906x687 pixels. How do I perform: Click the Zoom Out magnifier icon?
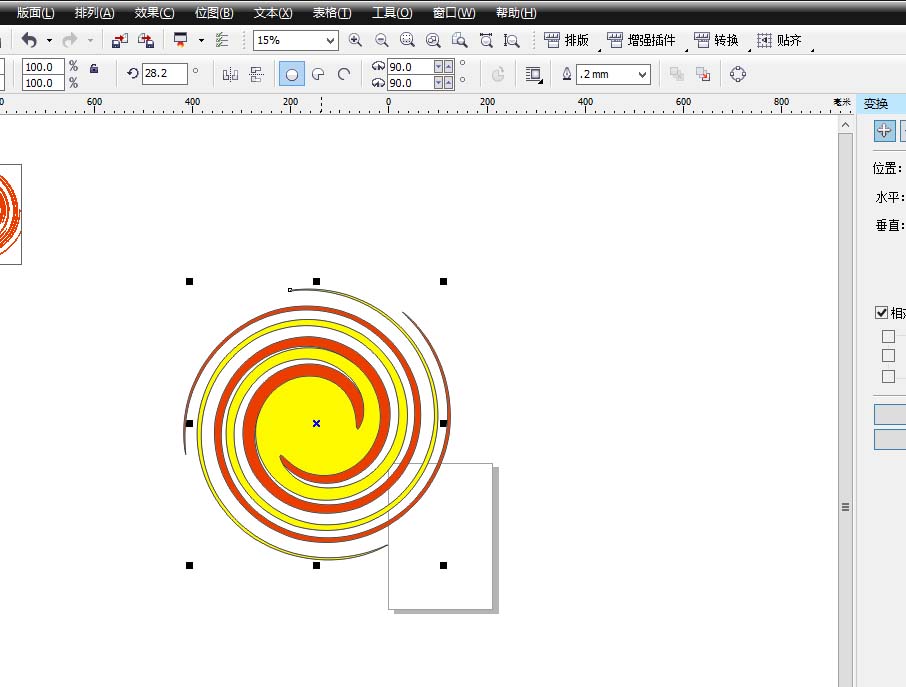[x=381, y=40]
